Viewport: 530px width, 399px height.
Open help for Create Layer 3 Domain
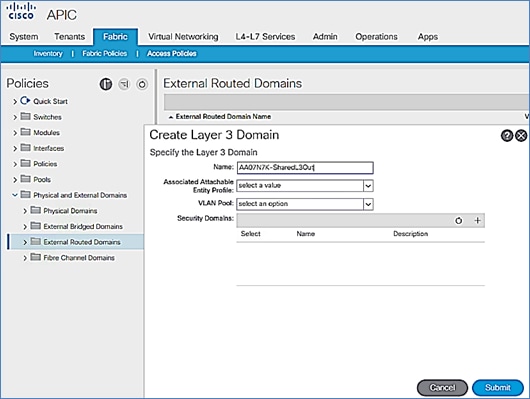pos(507,136)
